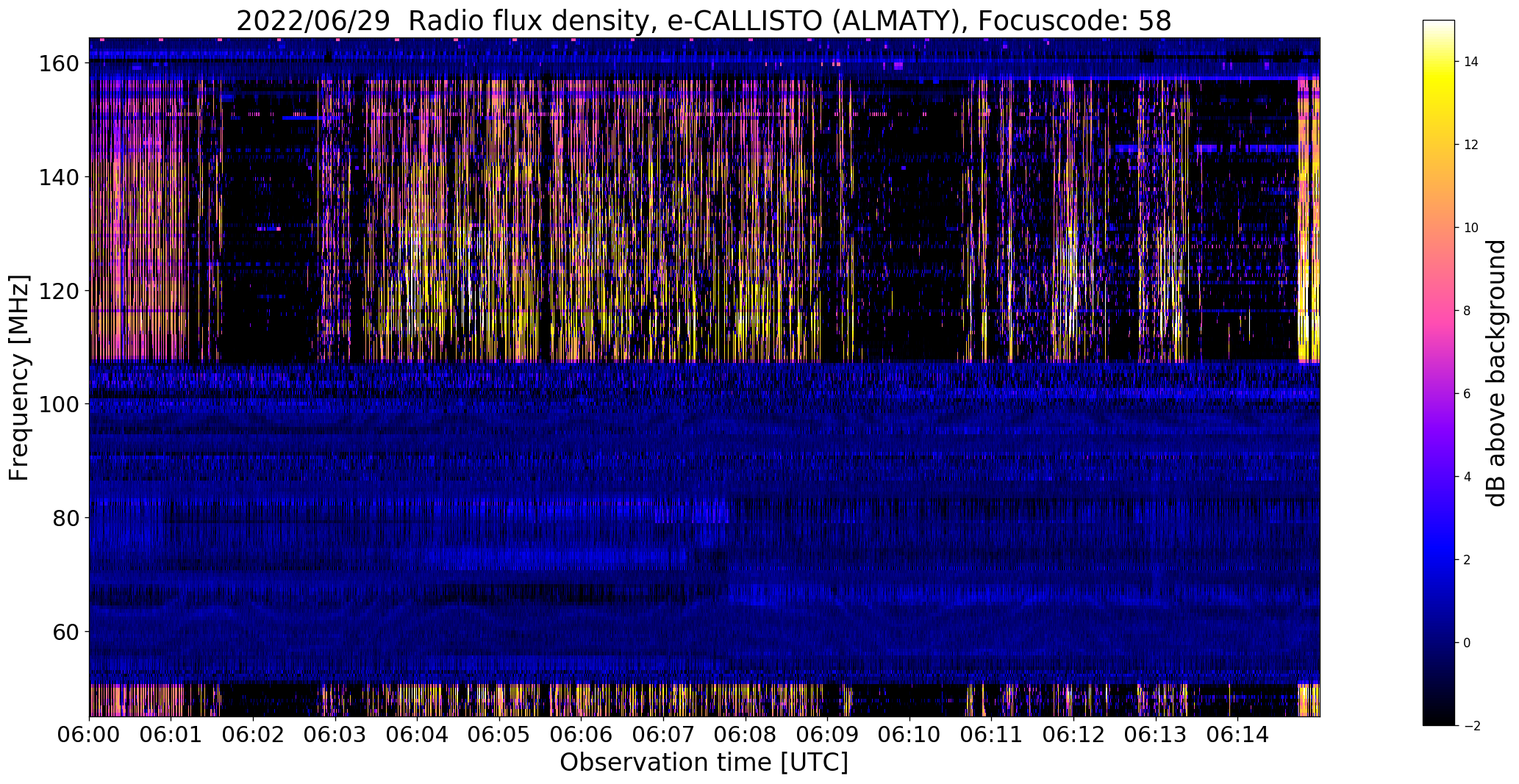Click the 'dB above background' colorbar label
Viewport: 1519px width, 784px height.
pyautogui.click(x=1496, y=373)
